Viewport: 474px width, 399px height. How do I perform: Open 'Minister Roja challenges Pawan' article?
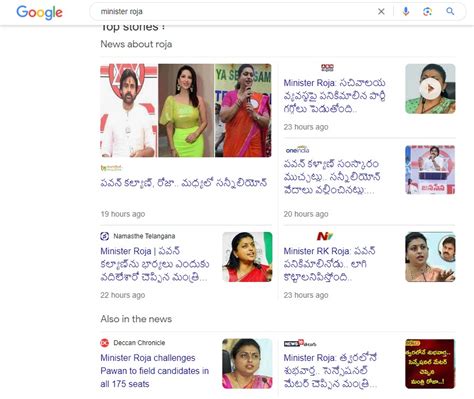point(155,371)
